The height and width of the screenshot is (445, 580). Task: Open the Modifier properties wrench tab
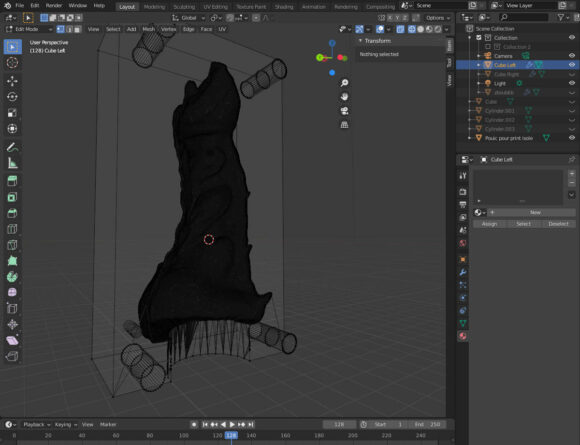click(x=463, y=272)
